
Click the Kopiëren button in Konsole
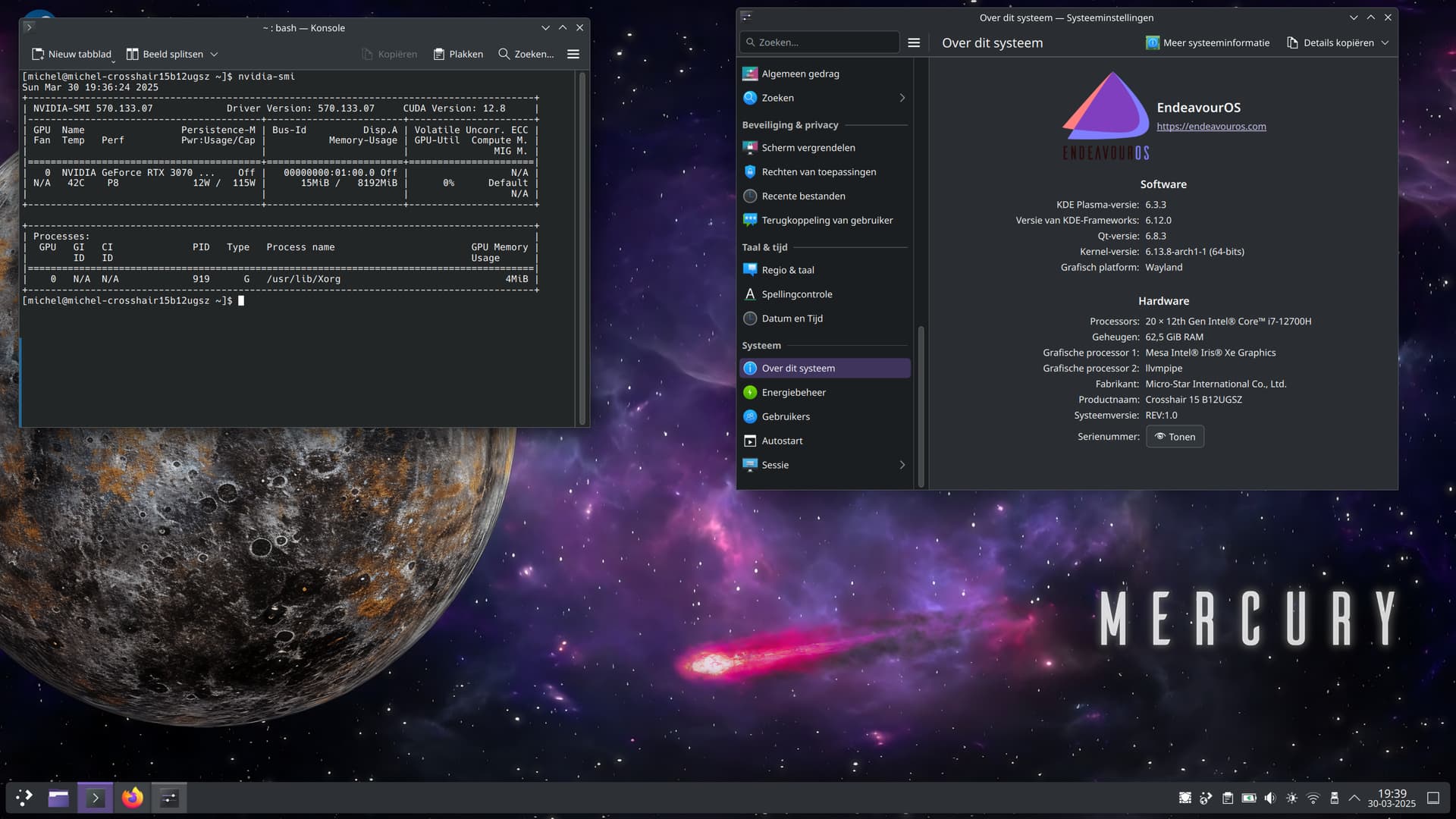(x=390, y=54)
